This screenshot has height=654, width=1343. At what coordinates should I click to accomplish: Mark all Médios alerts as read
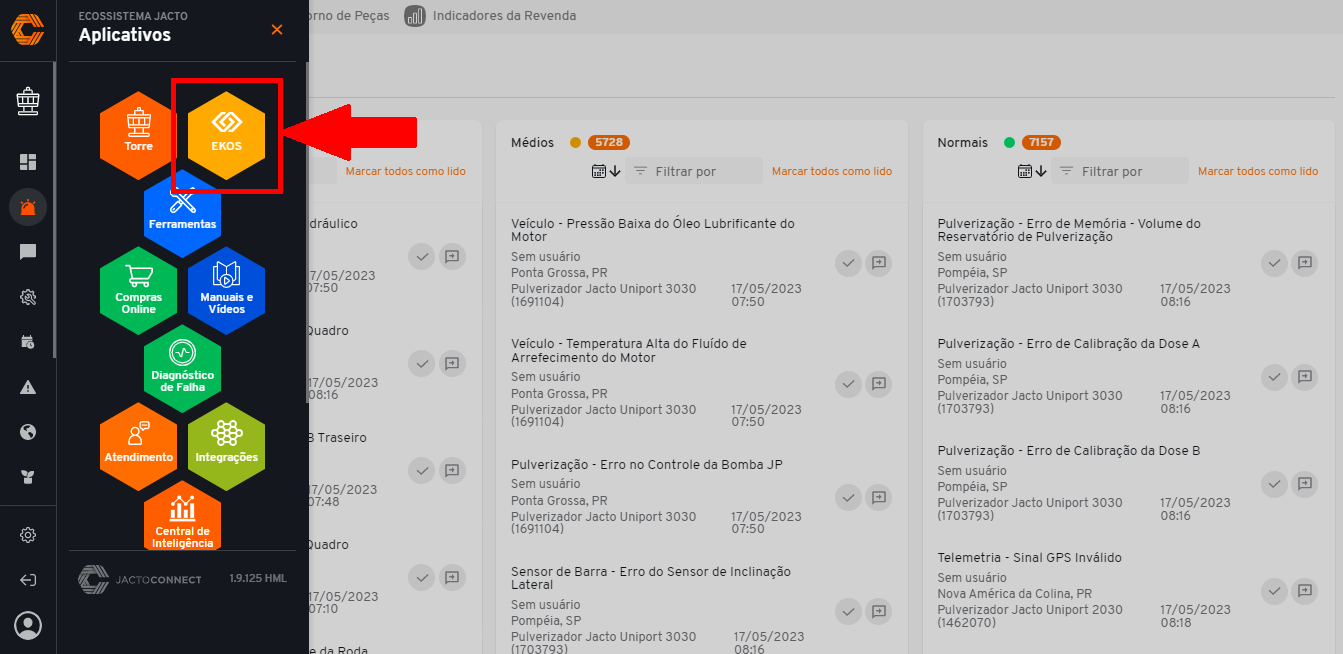tap(832, 171)
